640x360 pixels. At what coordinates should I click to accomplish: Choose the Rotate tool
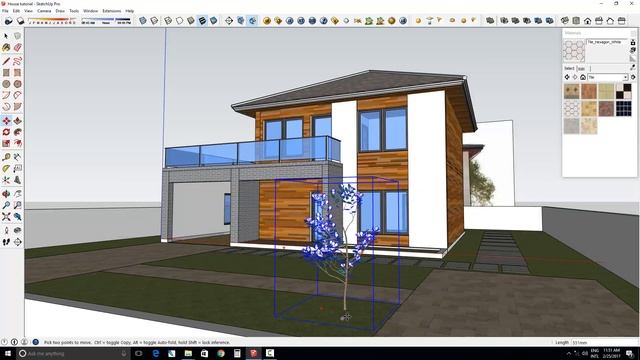click(6, 132)
